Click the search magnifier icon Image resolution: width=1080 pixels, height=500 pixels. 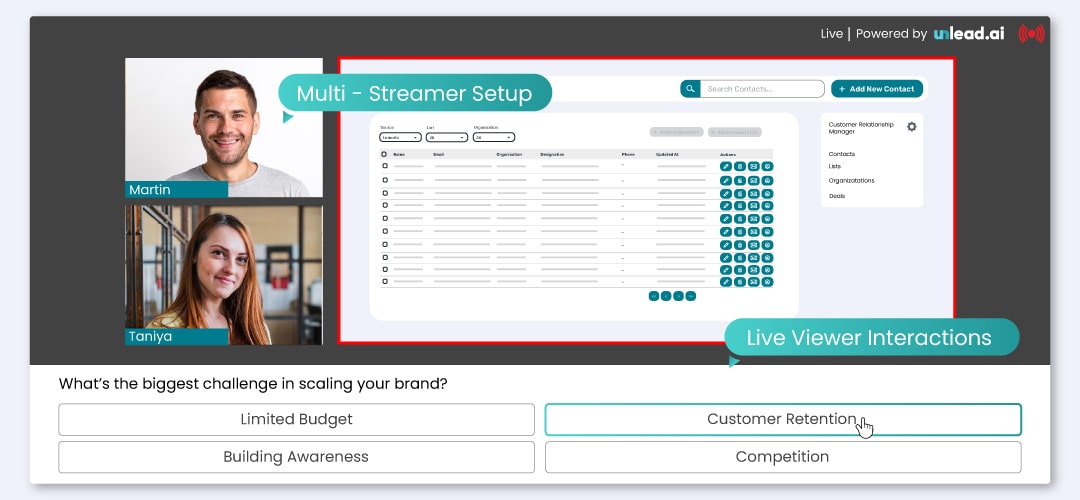689,89
